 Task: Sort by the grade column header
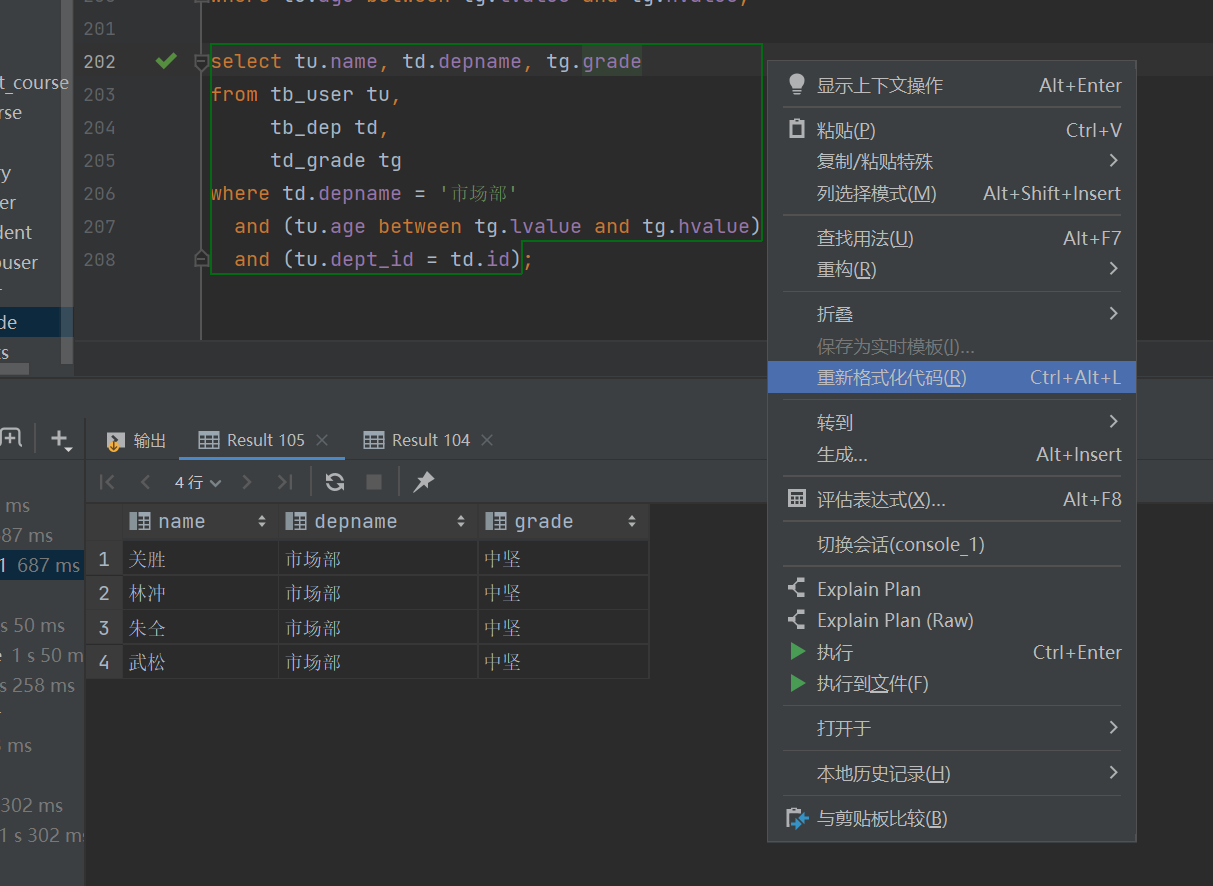(x=543, y=521)
